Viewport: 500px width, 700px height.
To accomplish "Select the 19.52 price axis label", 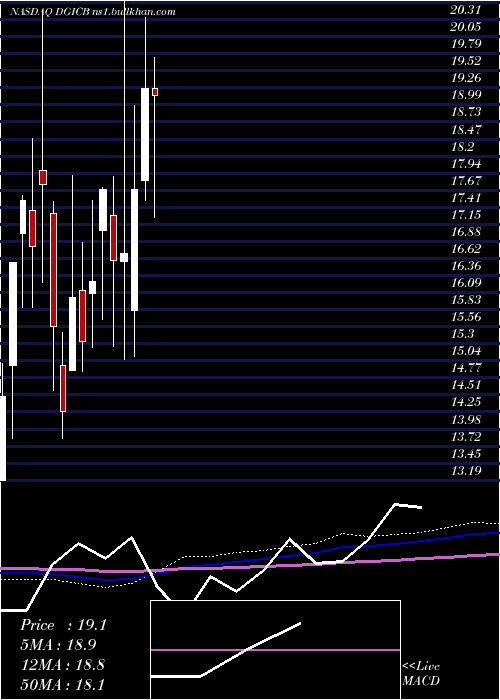I will click(x=466, y=60).
